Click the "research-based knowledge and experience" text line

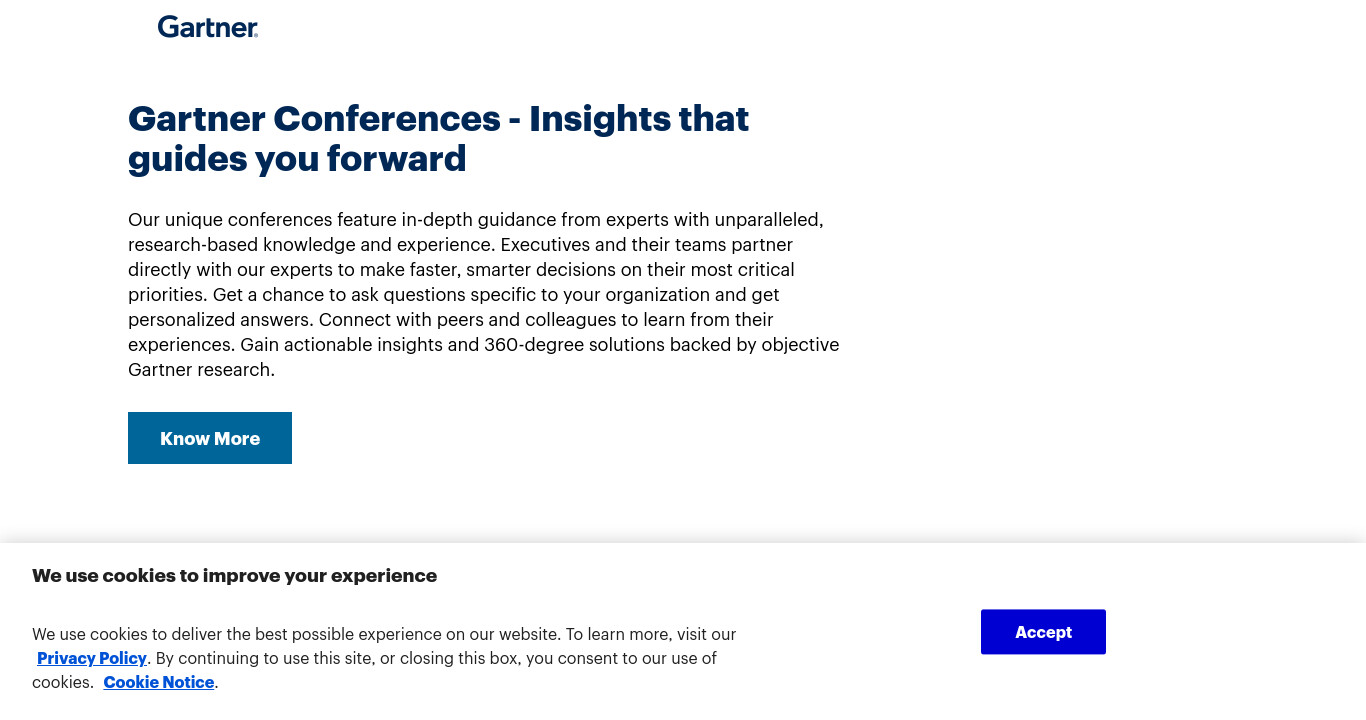tap(461, 244)
